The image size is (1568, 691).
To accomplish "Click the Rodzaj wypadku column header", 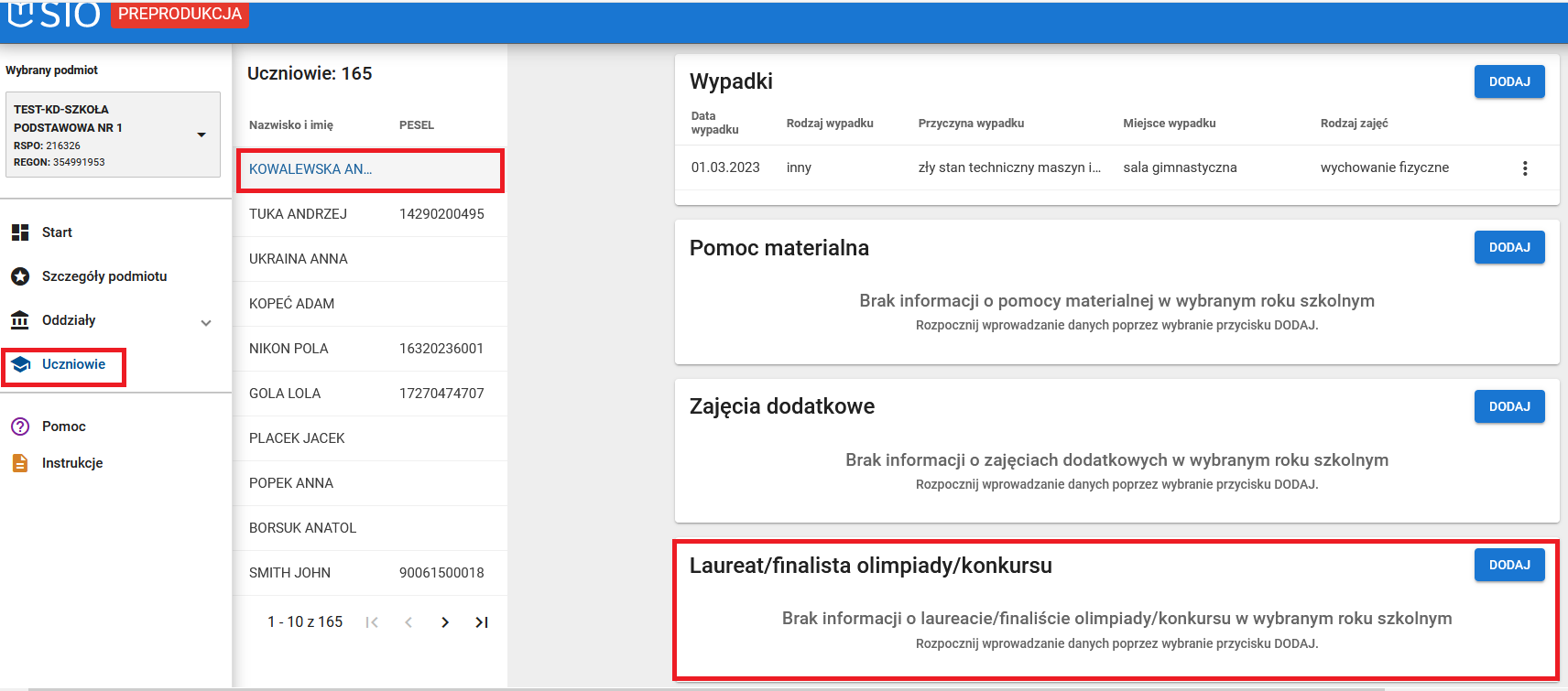I will tap(830, 124).
